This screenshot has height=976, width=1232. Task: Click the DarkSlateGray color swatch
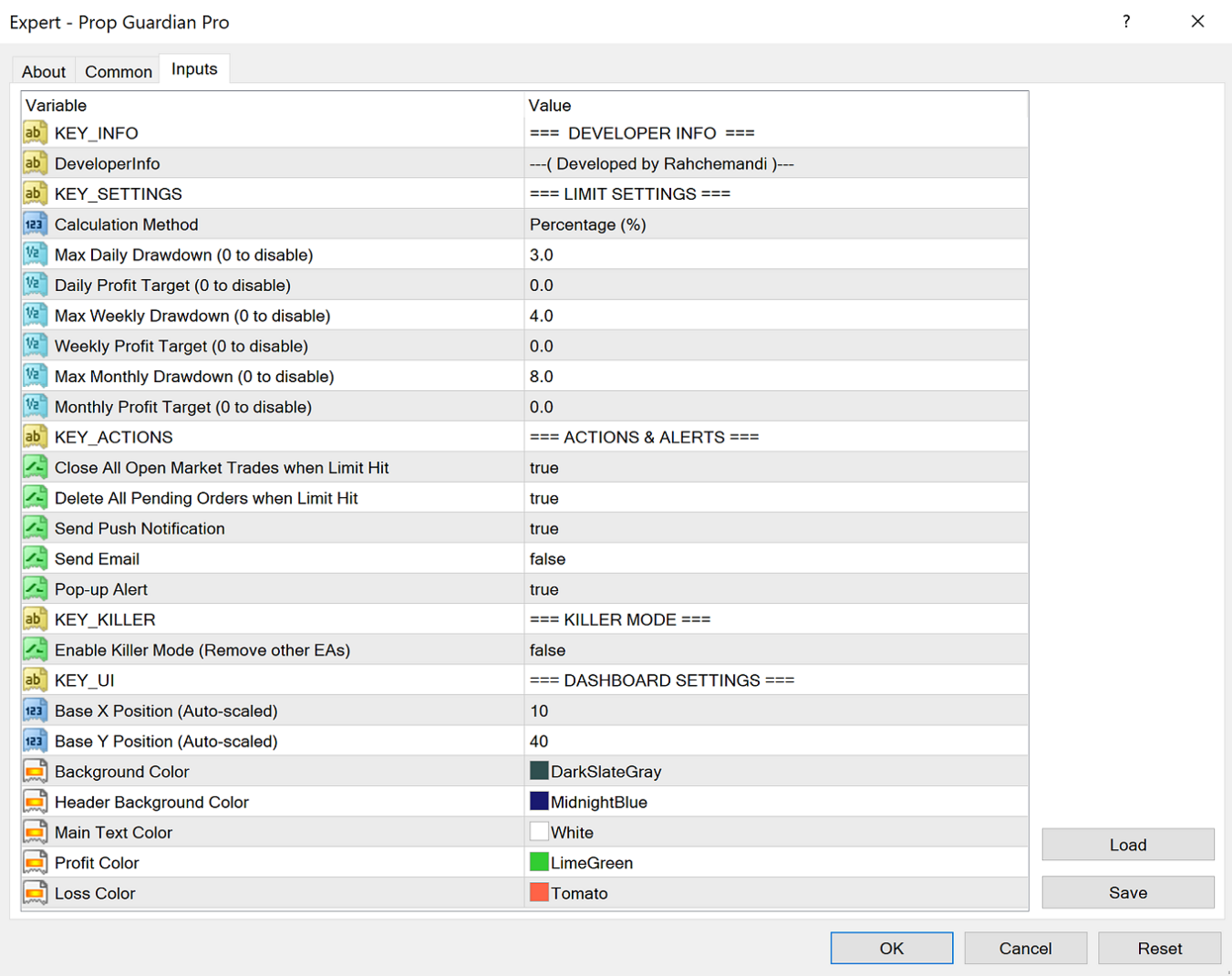[x=539, y=771]
